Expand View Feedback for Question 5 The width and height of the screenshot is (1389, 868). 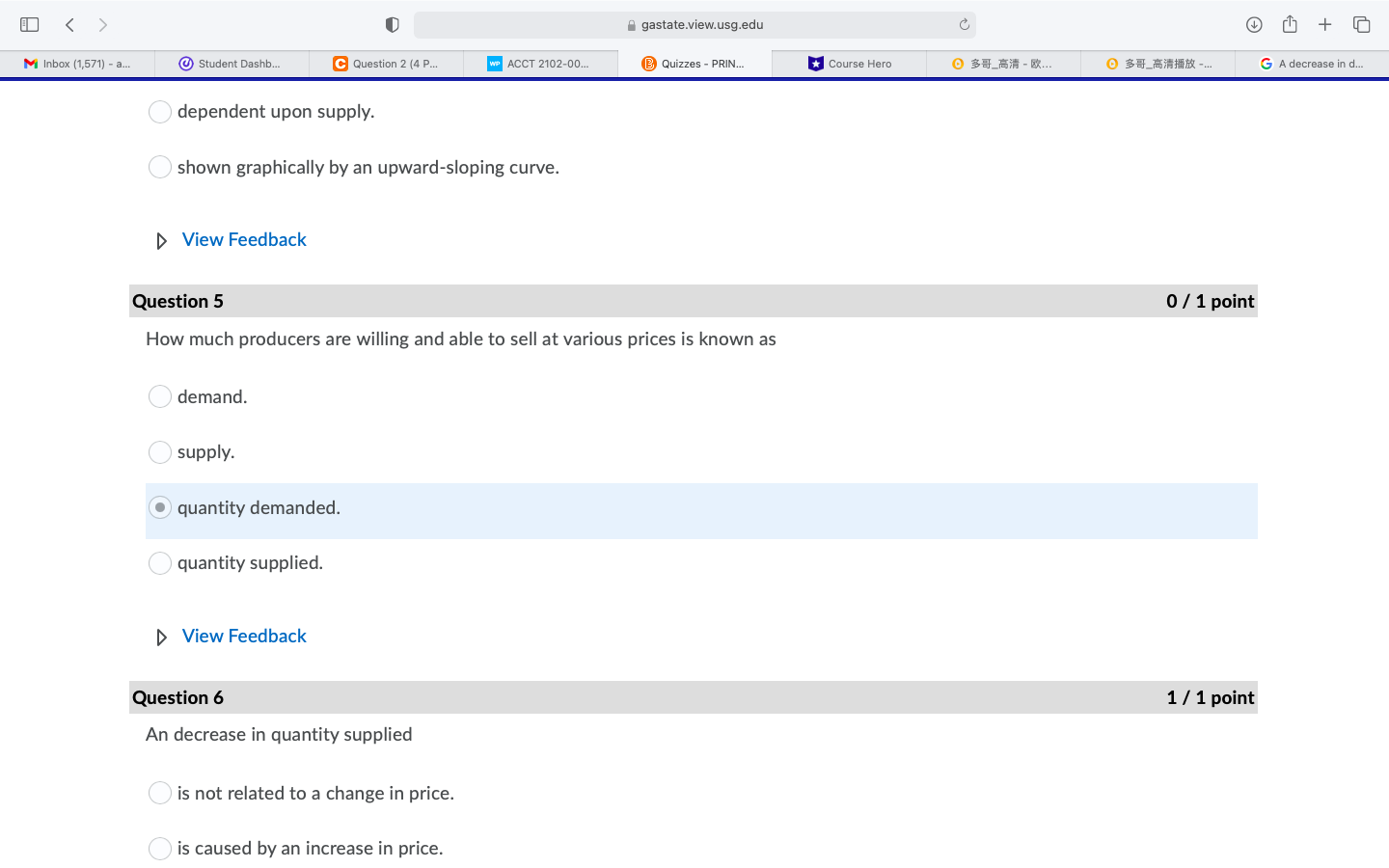pyautogui.click(x=243, y=636)
